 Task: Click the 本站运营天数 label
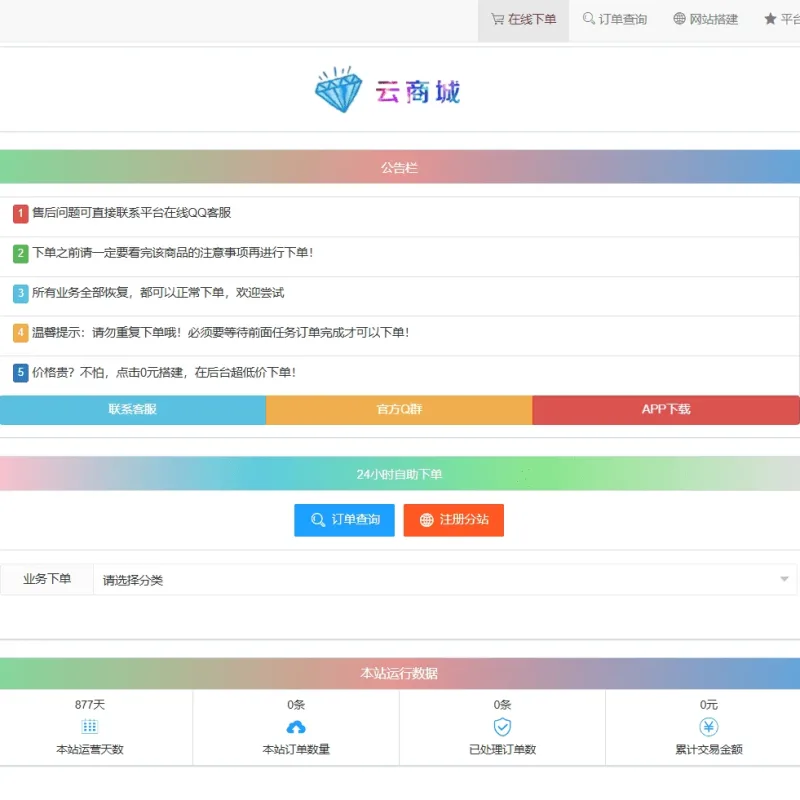pyautogui.click(x=90, y=749)
